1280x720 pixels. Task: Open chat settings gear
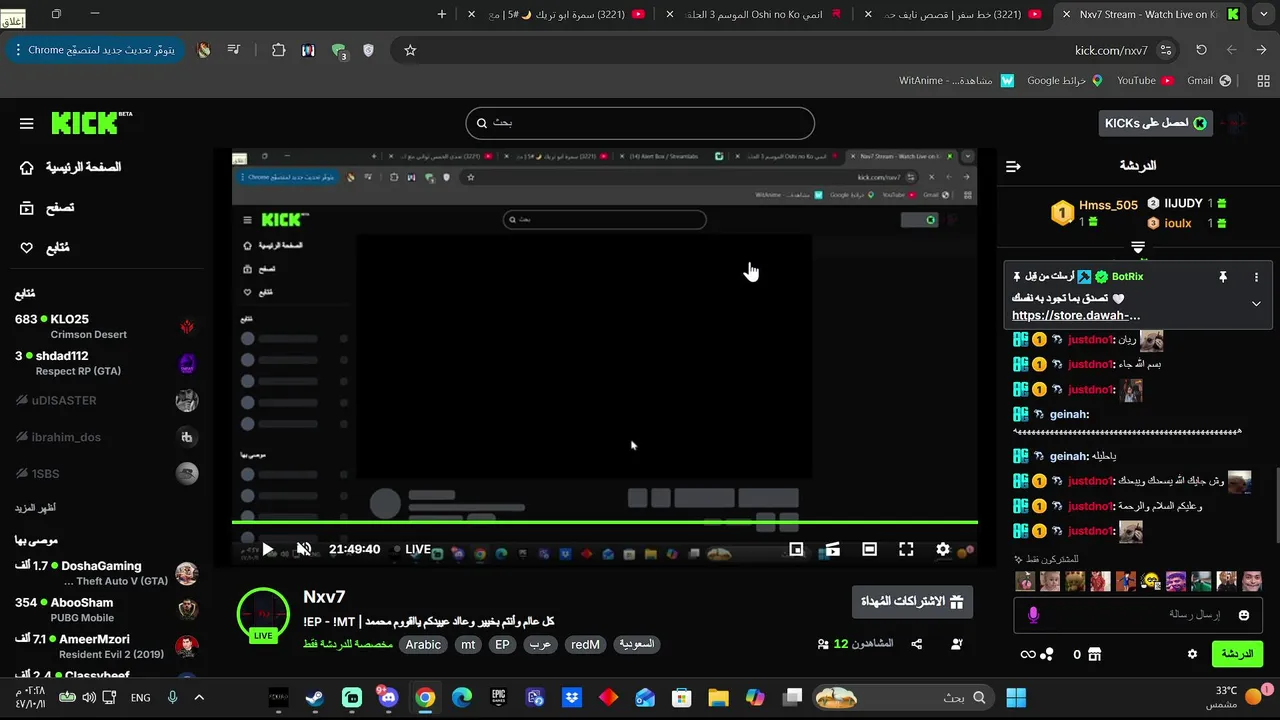[x=1192, y=654]
